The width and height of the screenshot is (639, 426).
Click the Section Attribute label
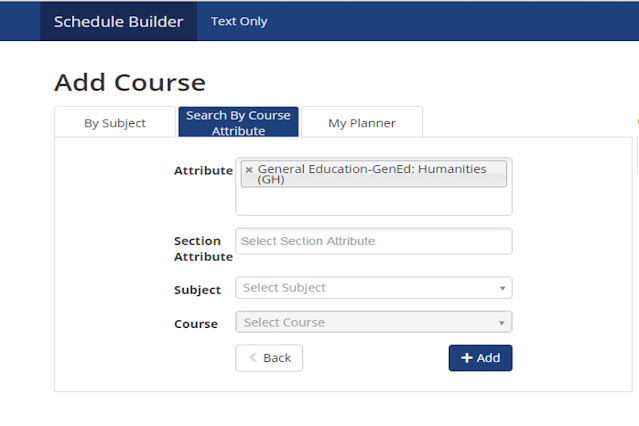pos(203,249)
